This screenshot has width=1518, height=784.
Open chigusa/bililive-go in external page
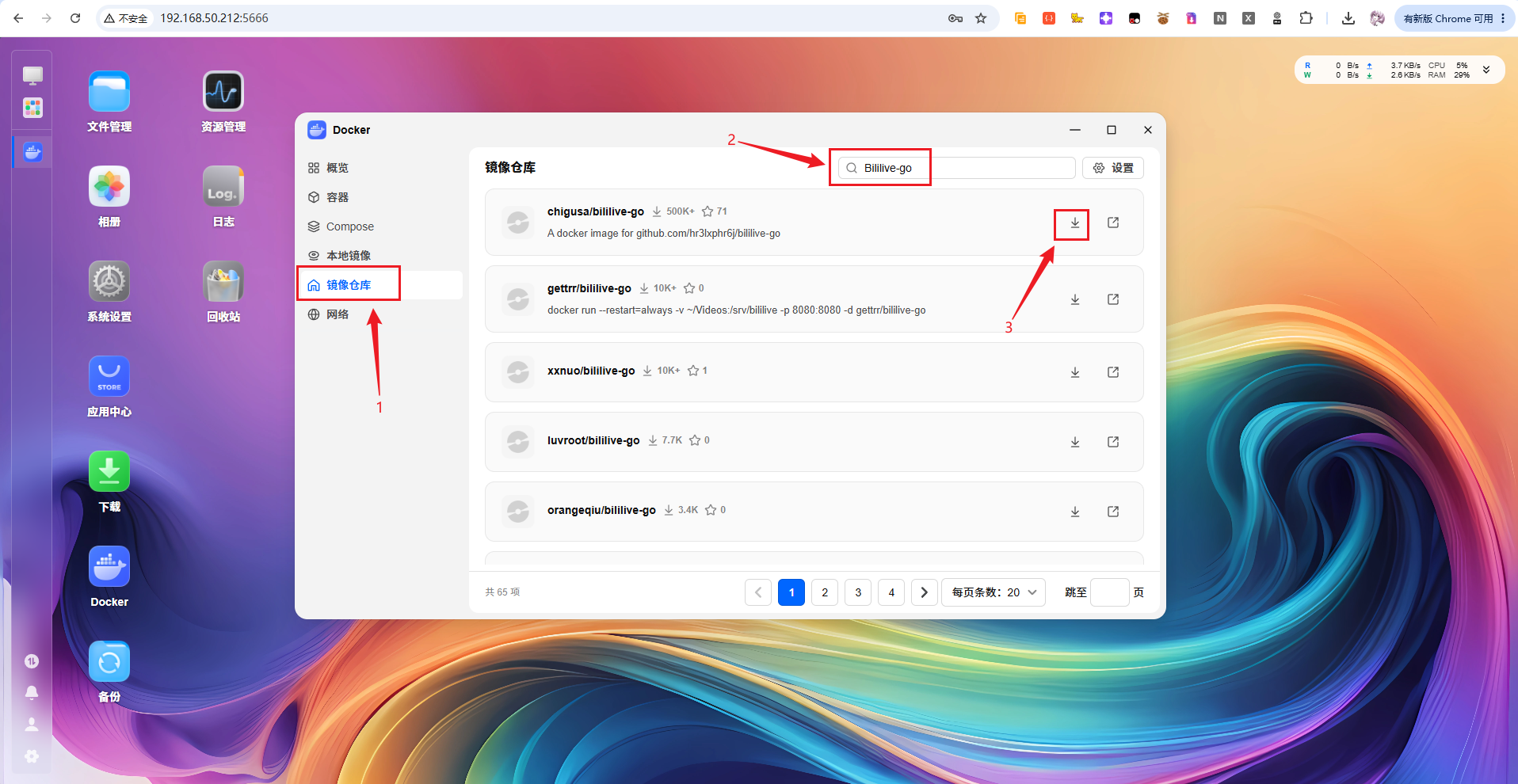(1113, 223)
